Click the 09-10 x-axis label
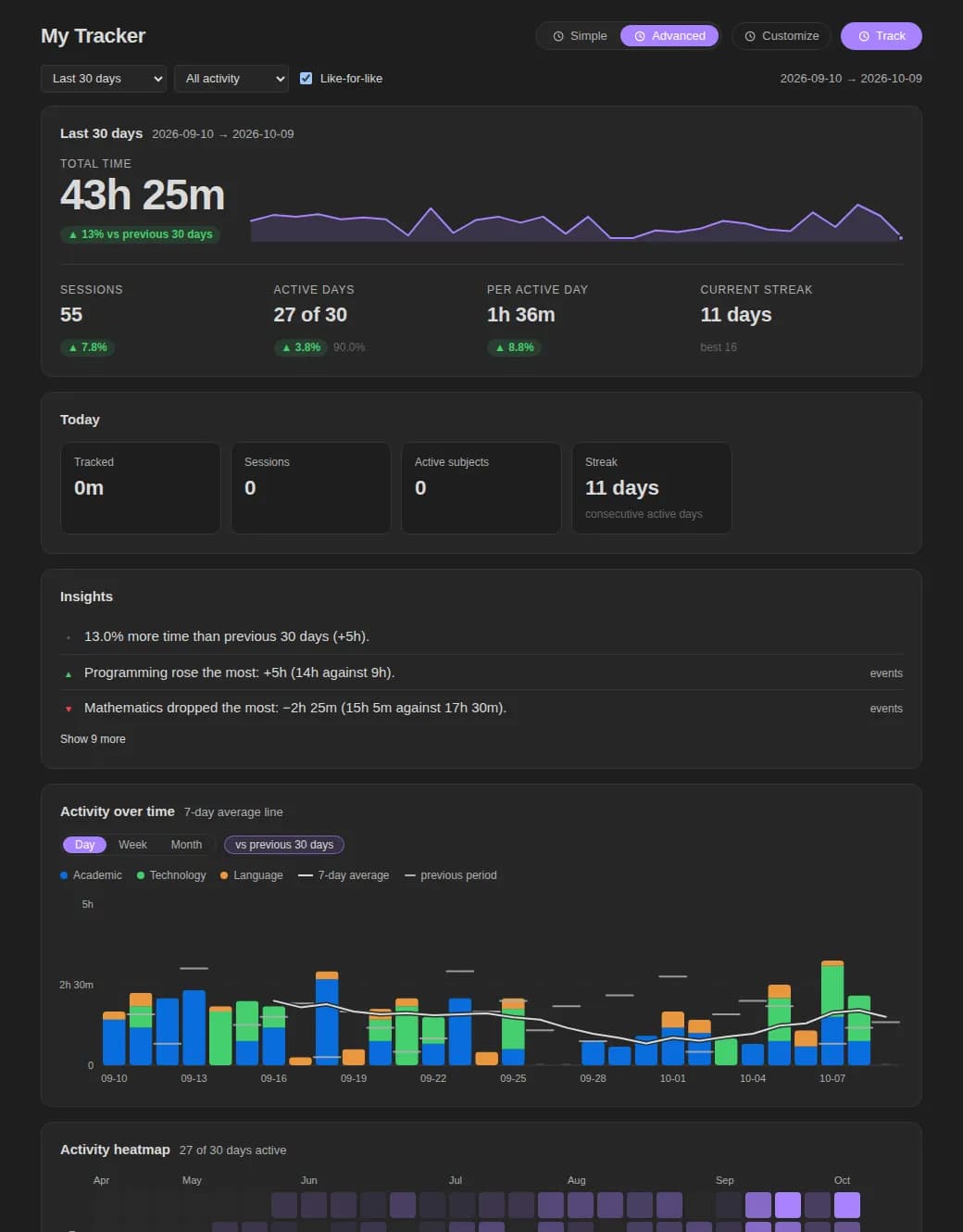 pyautogui.click(x=114, y=1078)
